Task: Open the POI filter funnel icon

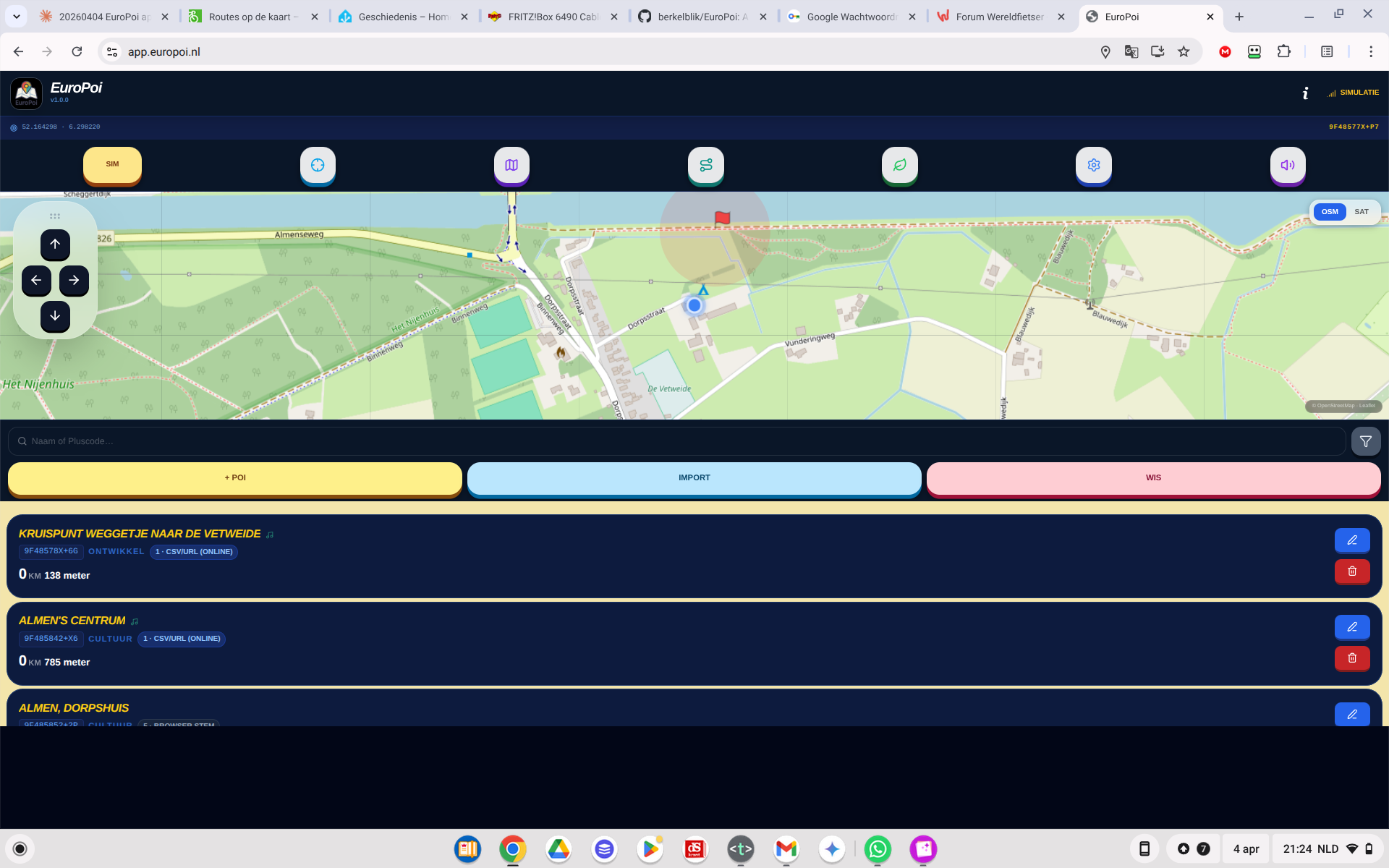Action: tap(1365, 441)
